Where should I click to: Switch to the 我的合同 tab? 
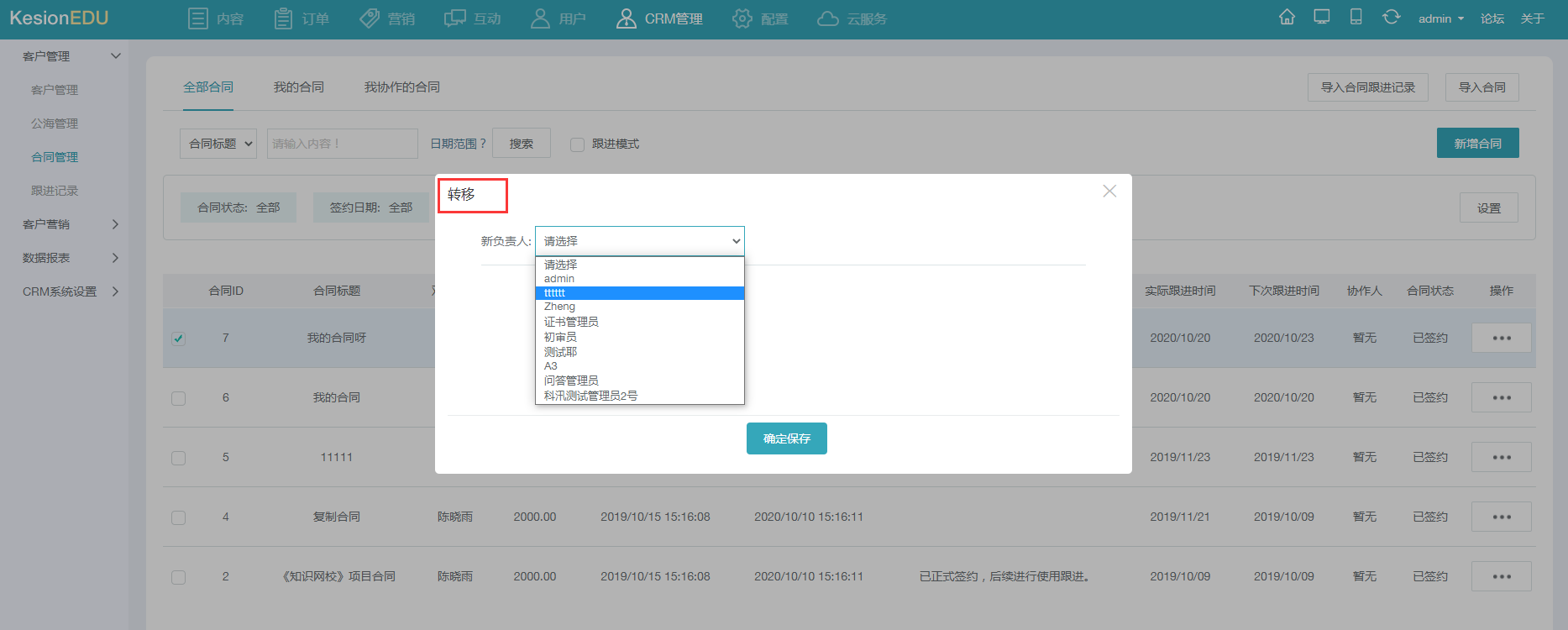click(298, 87)
